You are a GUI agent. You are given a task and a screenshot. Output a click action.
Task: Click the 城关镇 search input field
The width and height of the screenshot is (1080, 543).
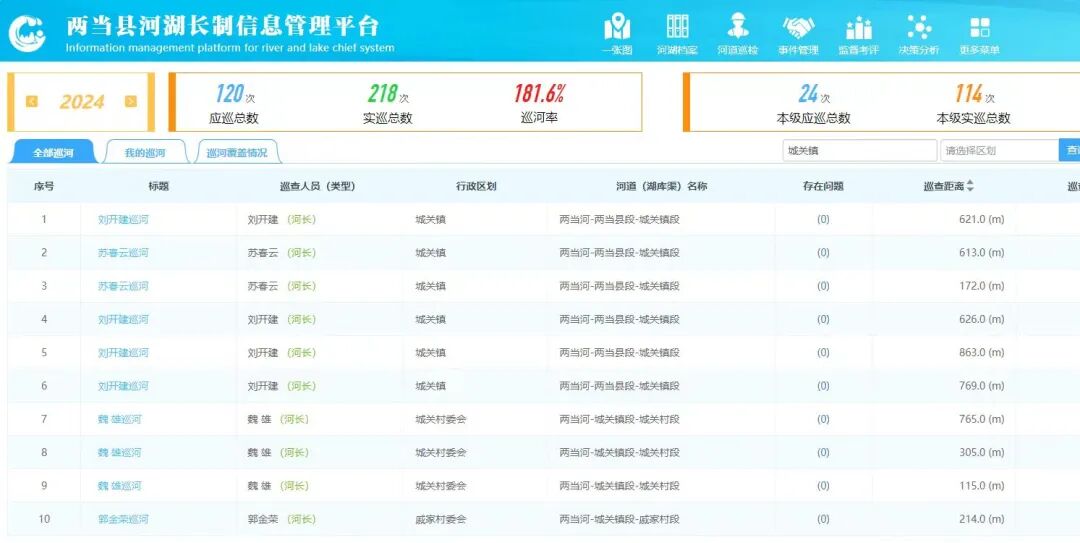click(x=860, y=150)
